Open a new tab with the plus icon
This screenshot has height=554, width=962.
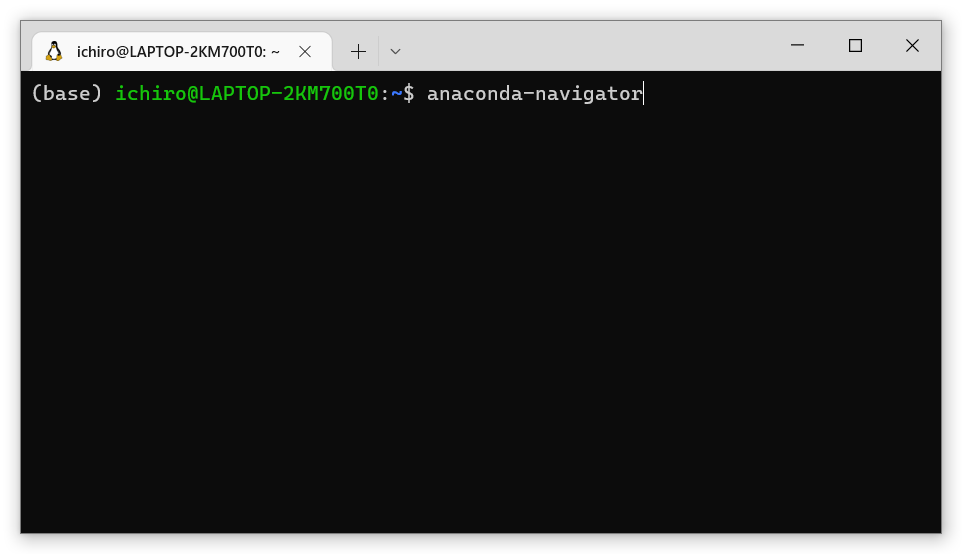[x=358, y=51]
